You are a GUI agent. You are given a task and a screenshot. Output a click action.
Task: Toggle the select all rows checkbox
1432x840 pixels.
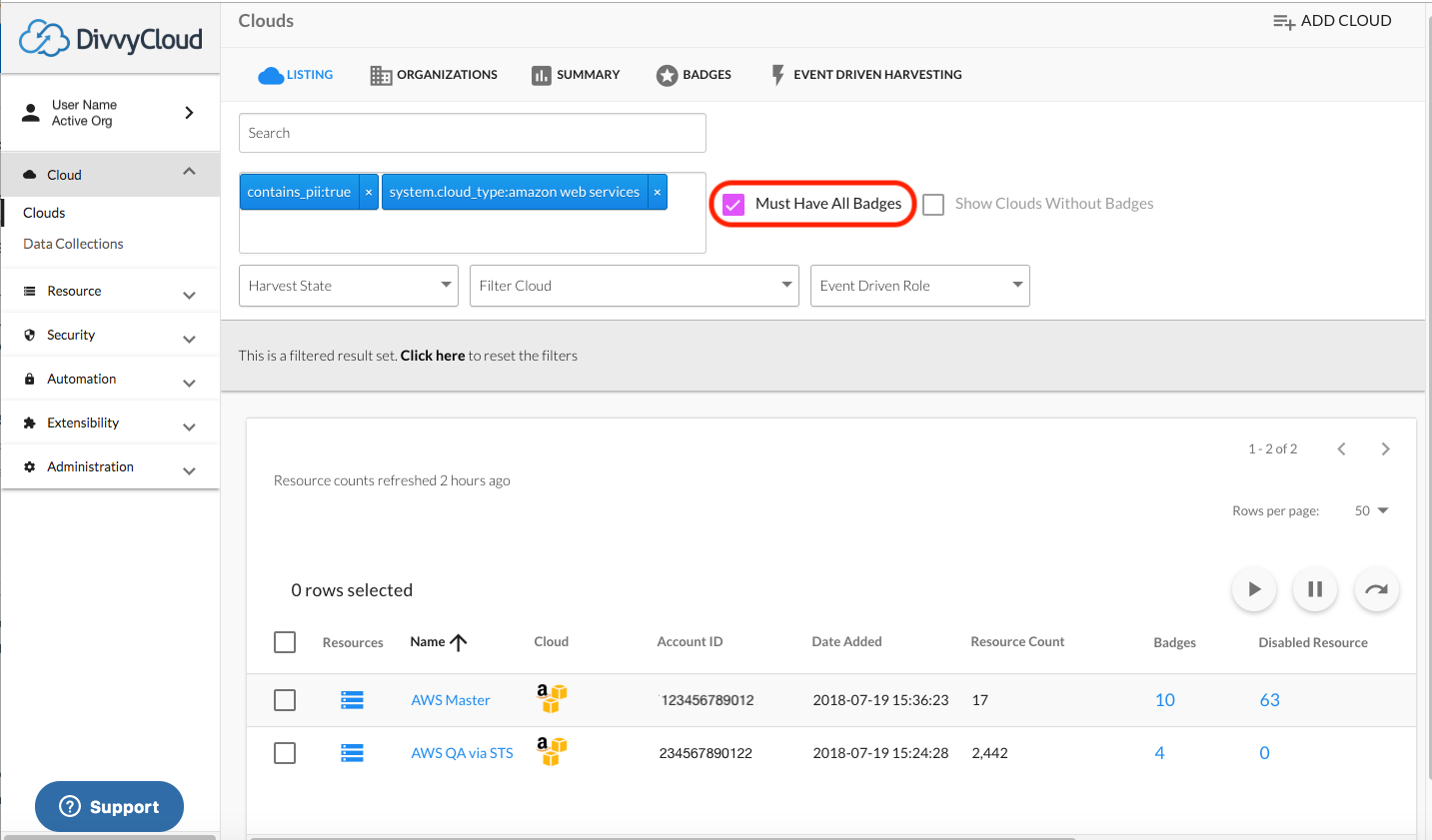click(285, 642)
